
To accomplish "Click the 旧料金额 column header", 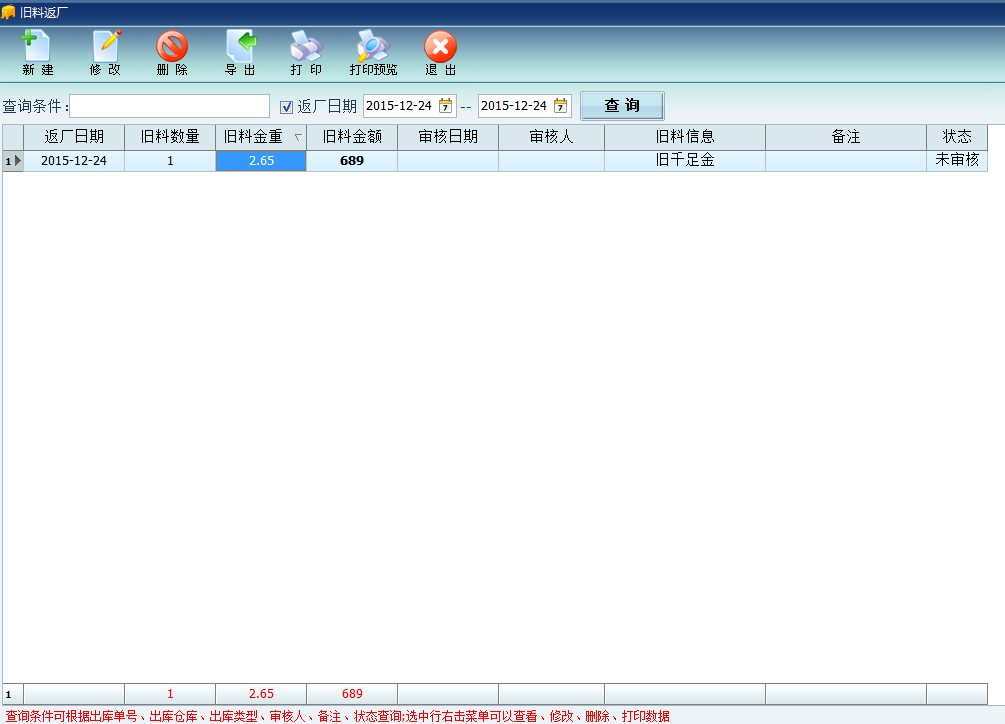I will pyautogui.click(x=352, y=137).
